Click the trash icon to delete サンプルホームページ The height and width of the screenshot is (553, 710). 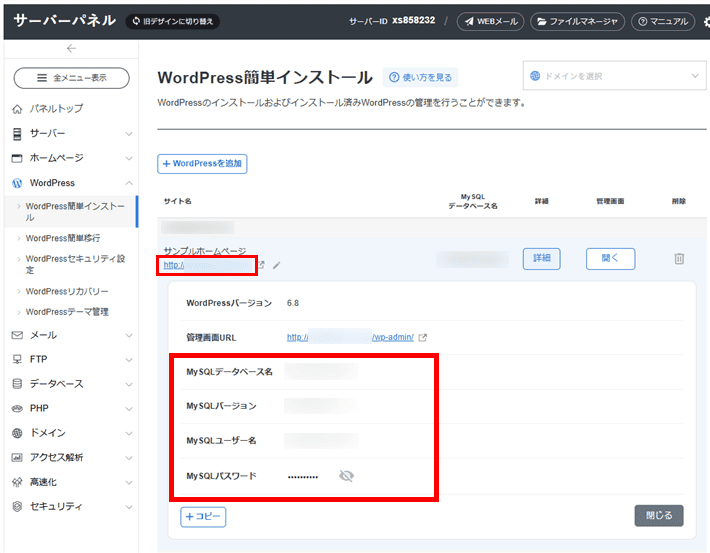pos(679,259)
